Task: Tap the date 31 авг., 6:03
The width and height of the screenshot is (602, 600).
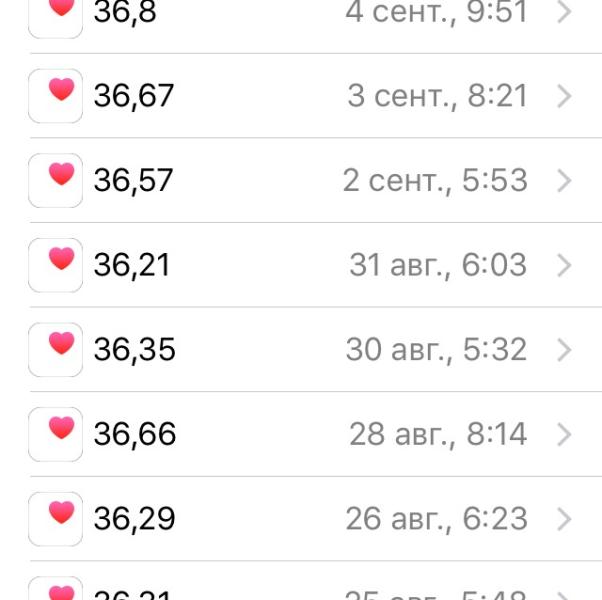Action: [x=438, y=265]
